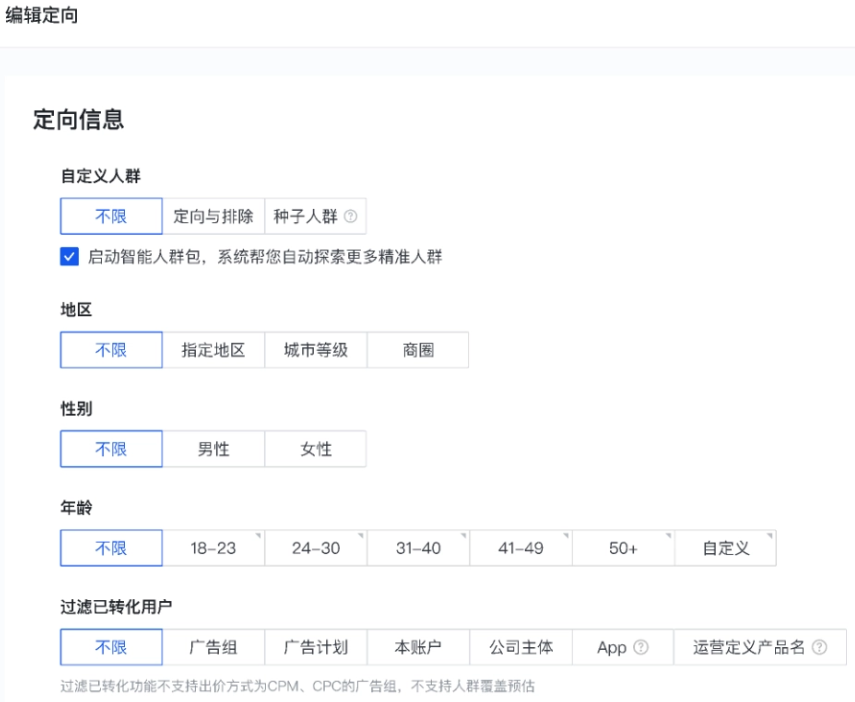
Task: Select 男性 gender option
Action: tap(213, 448)
